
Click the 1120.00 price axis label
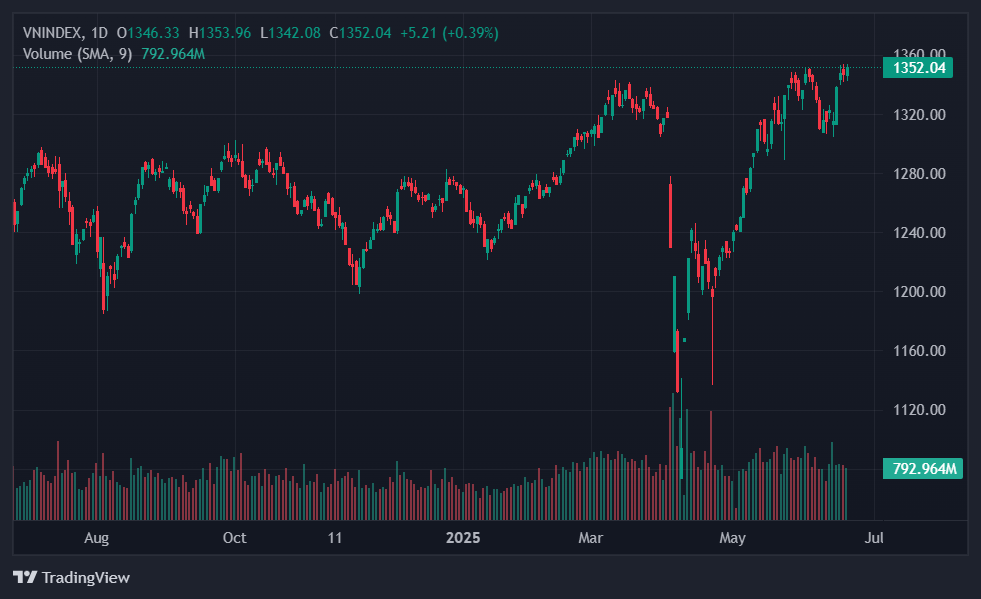[x=917, y=410]
